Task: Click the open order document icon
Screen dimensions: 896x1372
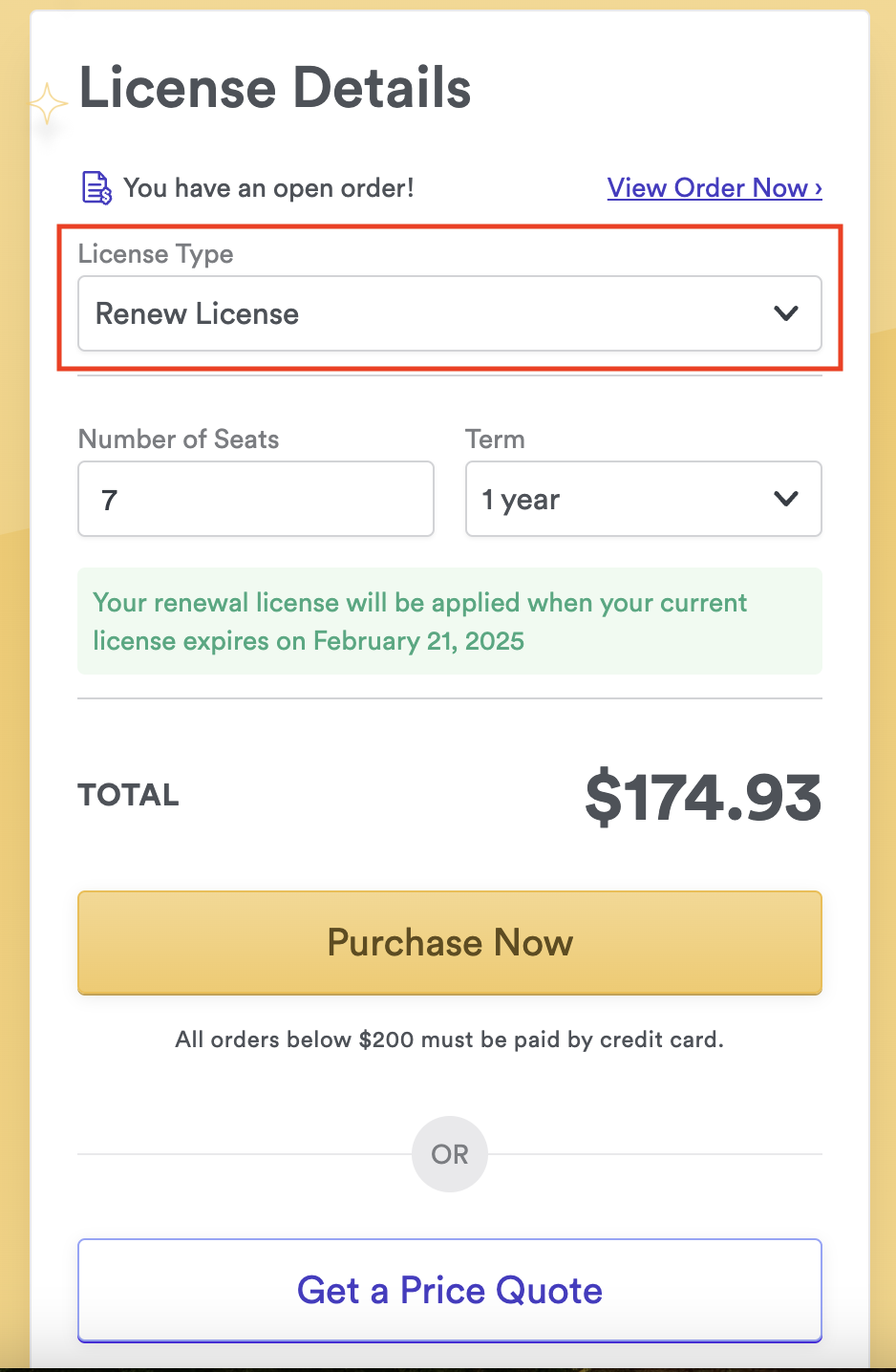Action: (96, 188)
